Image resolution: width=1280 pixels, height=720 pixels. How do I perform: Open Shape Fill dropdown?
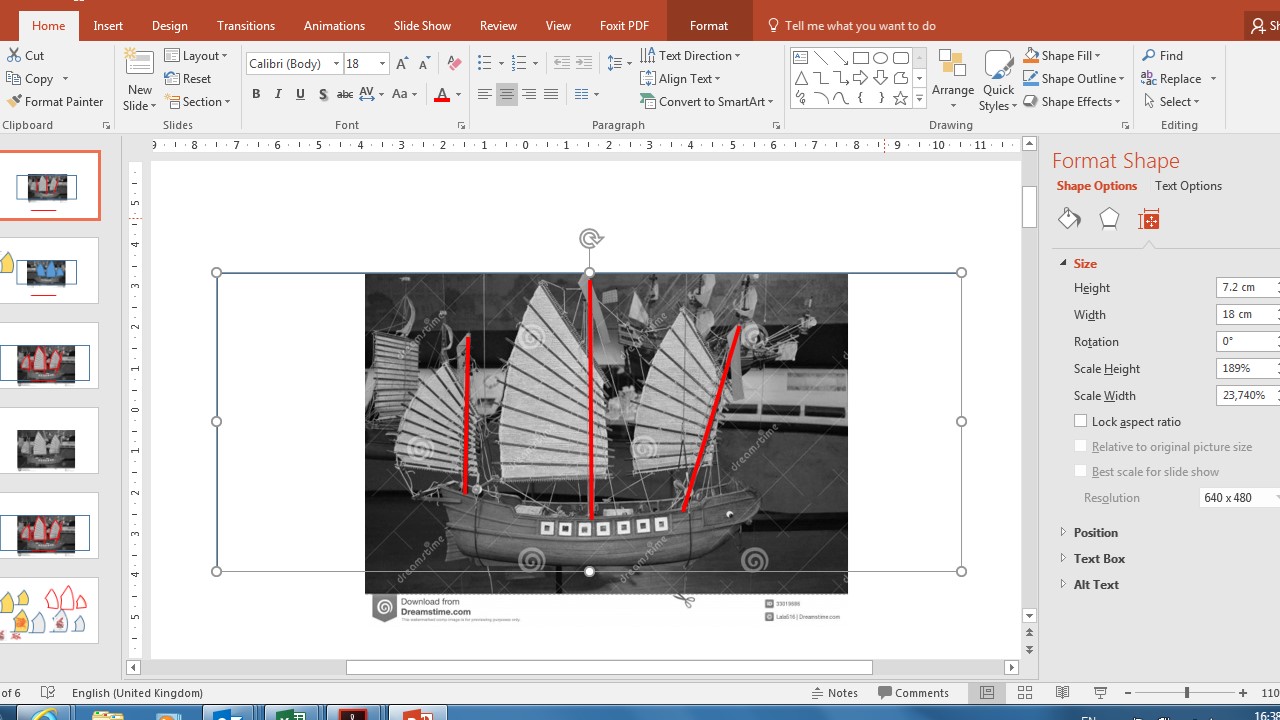[x=1061, y=56]
